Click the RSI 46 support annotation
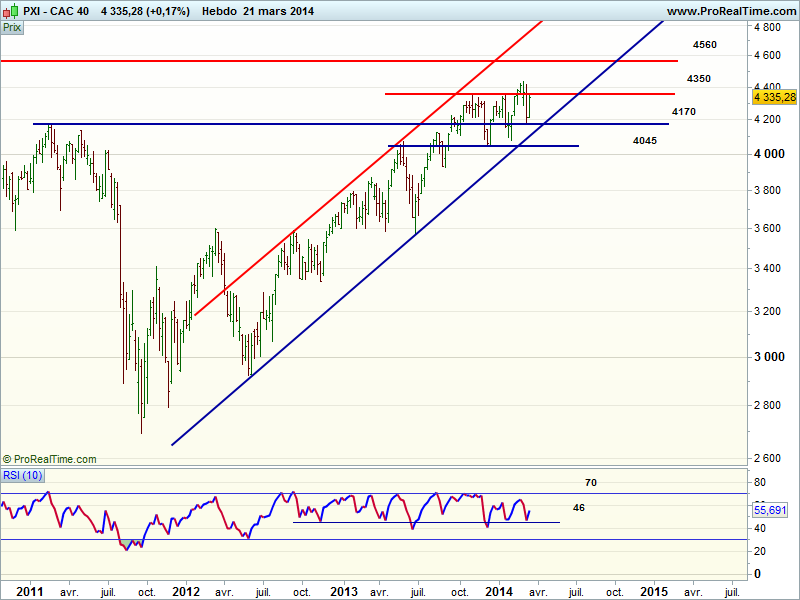The height and width of the screenshot is (600, 800). point(578,508)
